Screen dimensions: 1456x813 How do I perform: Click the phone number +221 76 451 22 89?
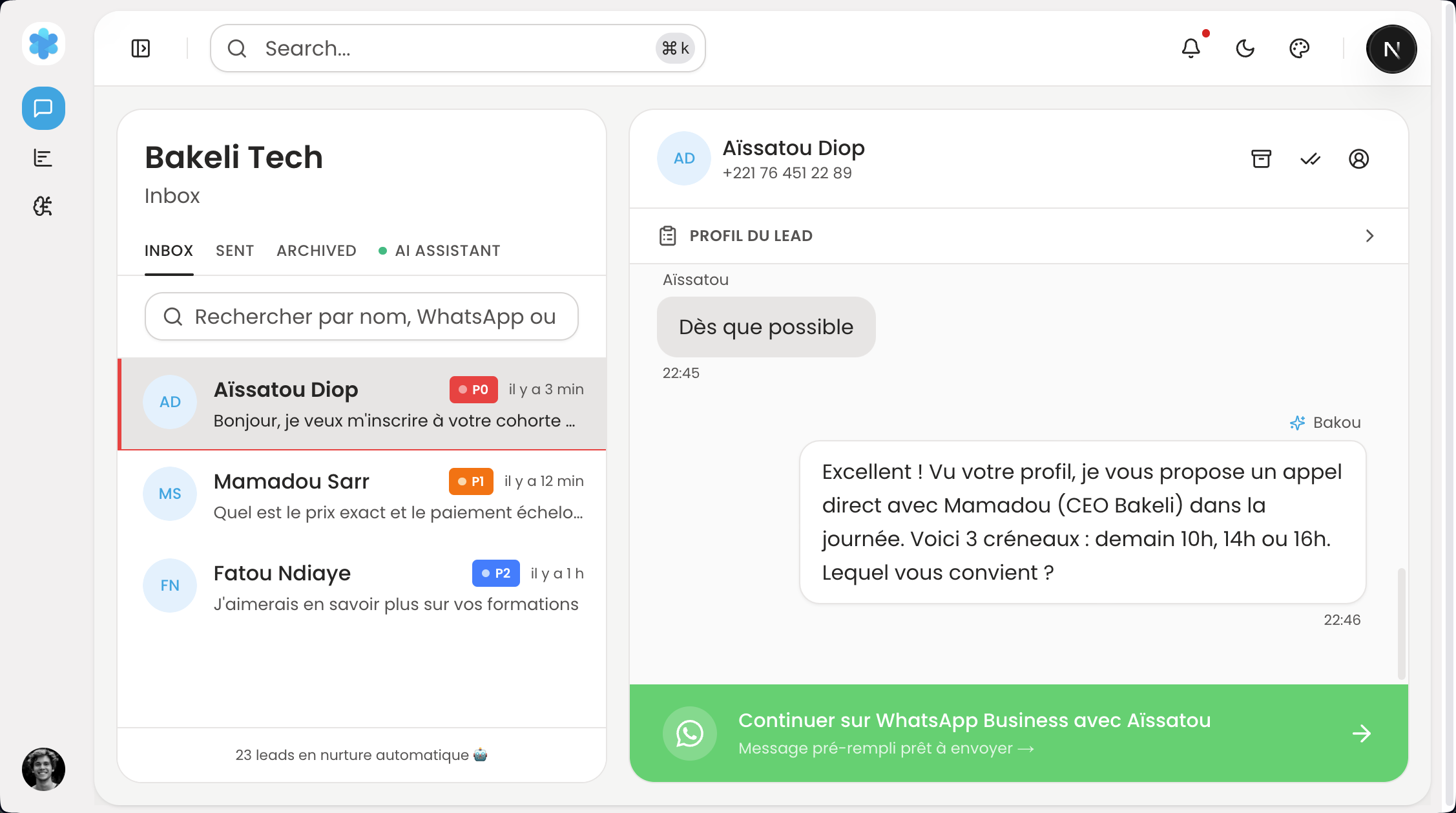click(x=787, y=173)
